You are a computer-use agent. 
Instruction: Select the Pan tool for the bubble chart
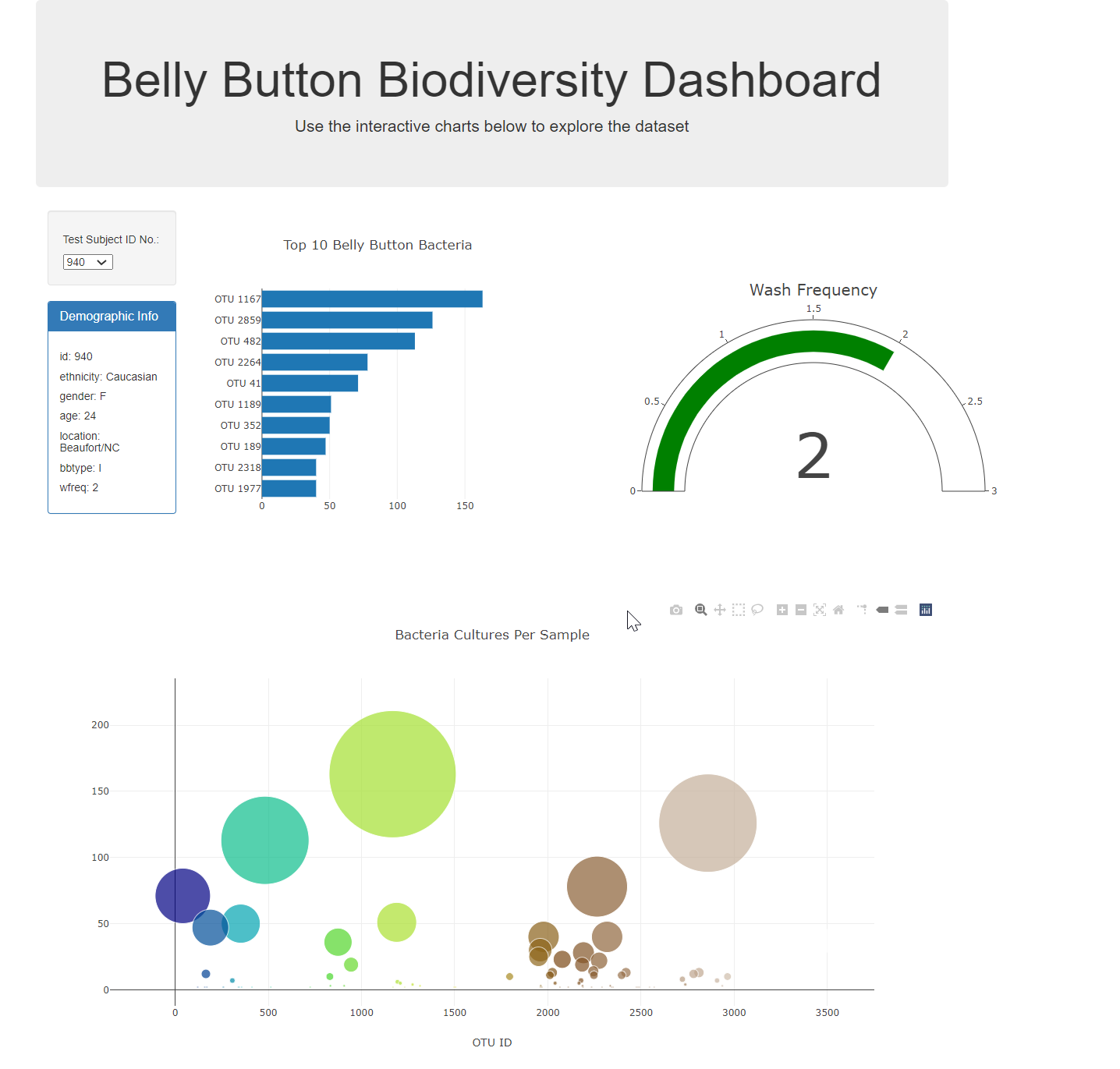(x=719, y=610)
